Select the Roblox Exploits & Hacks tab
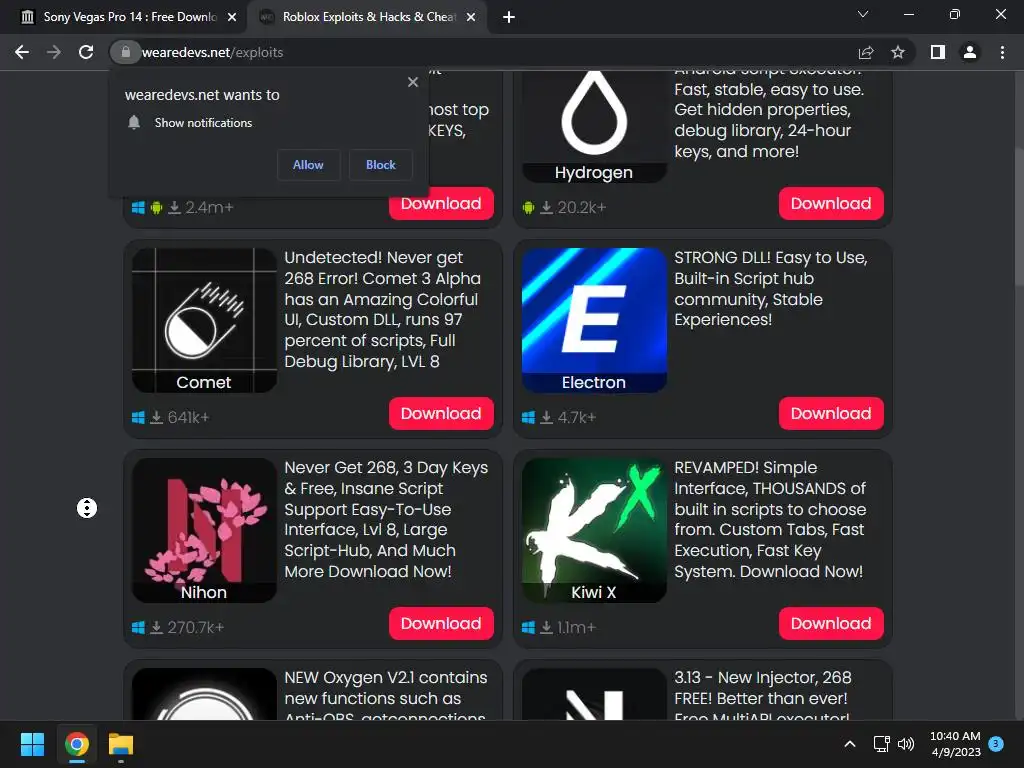The width and height of the screenshot is (1024, 768). click(368, 17)
